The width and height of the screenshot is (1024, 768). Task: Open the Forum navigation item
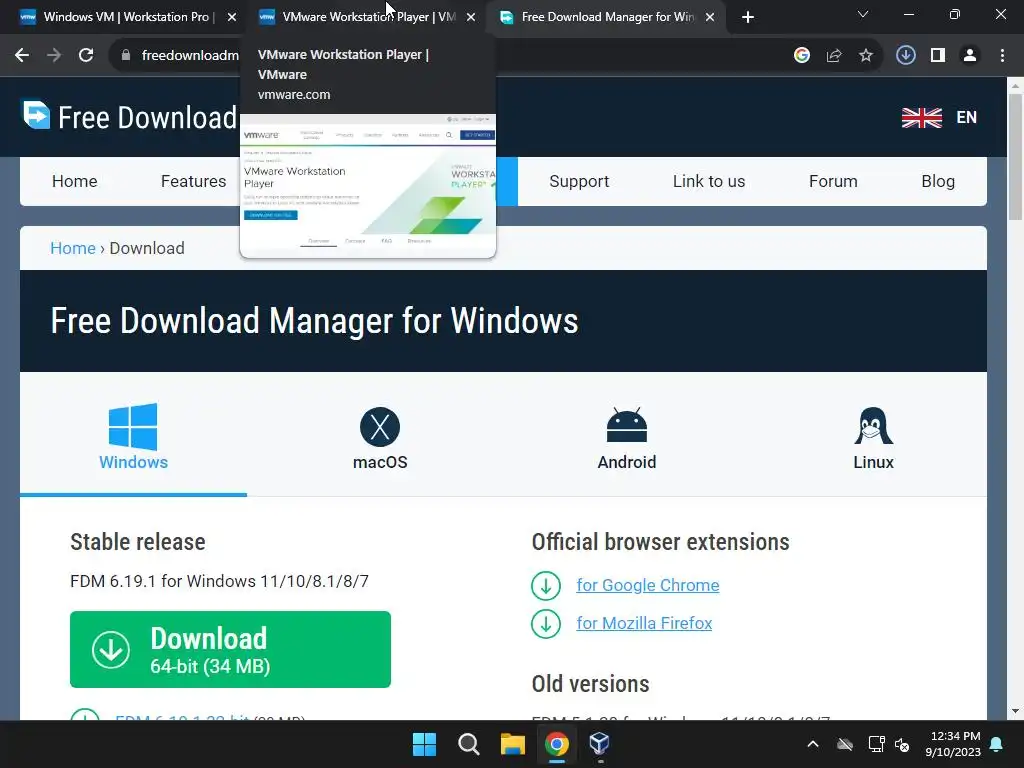click(x=833, y=182)
